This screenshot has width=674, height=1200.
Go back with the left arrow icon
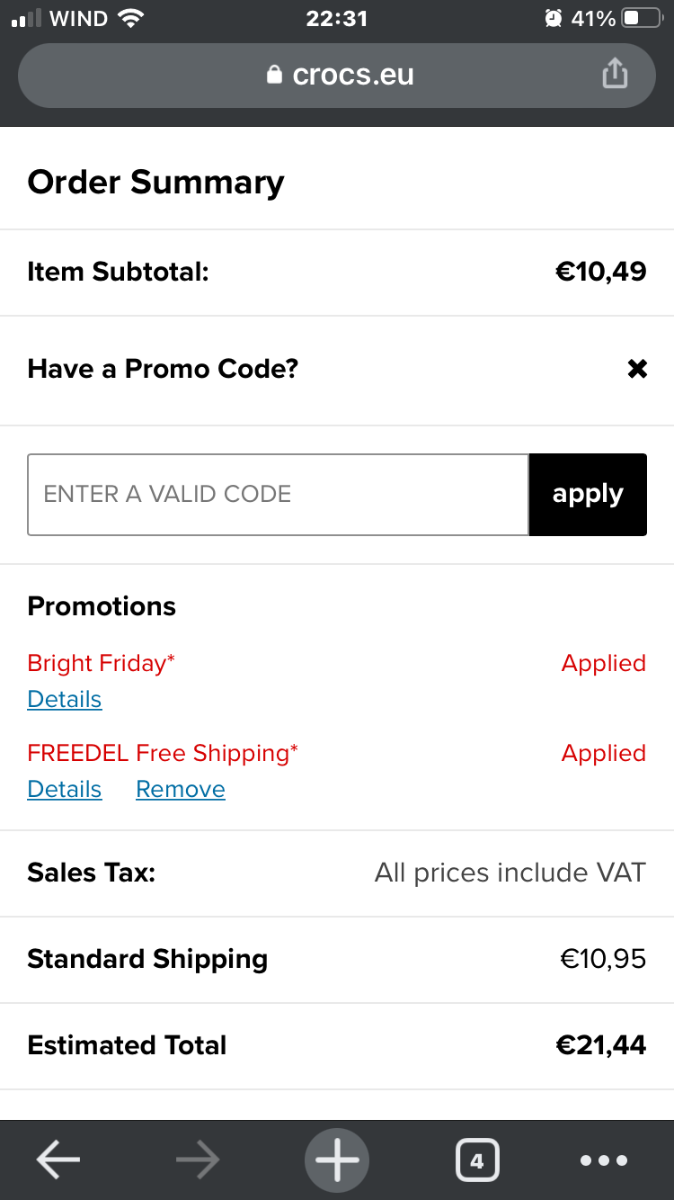(59, 1160)
